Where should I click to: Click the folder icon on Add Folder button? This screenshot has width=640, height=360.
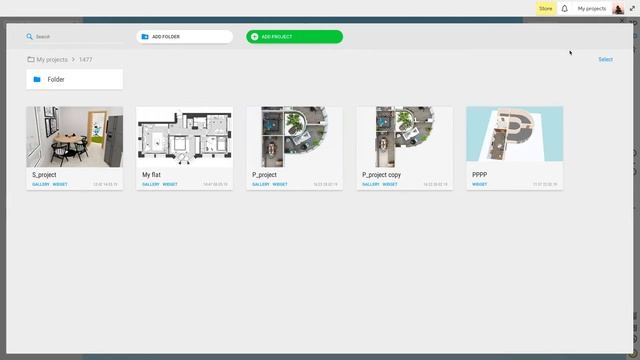(145, 37)
